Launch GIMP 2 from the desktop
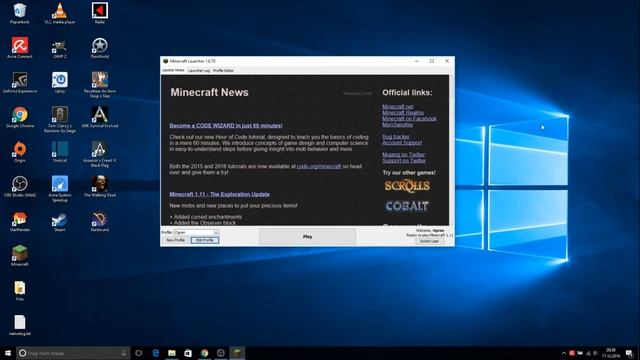 pyautogui.click(x=60, y=48)
